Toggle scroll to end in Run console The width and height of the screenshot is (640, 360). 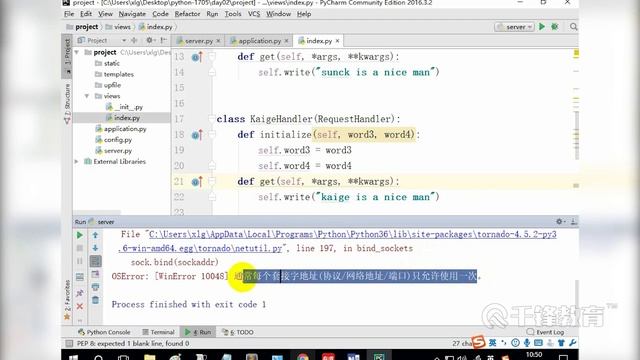(95, 274)
